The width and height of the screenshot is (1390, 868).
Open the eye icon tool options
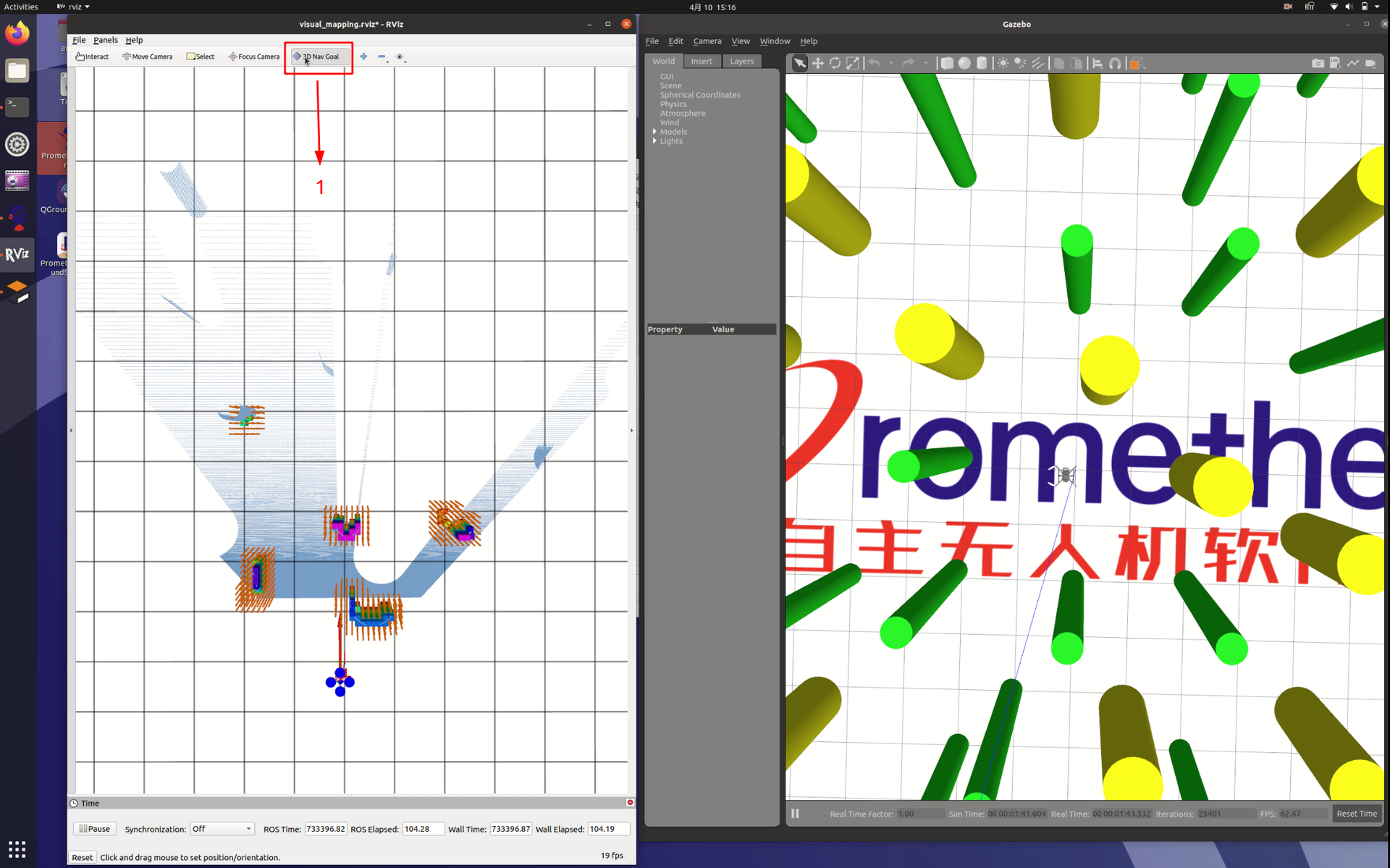click(x=400, y=56)
